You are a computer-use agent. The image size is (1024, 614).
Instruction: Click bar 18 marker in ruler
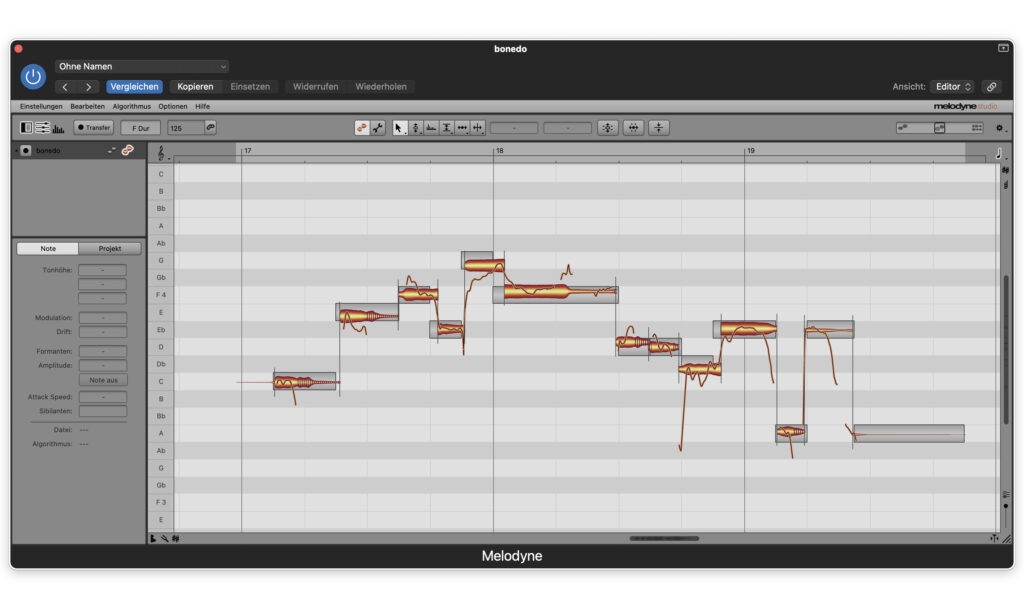point(499,151)
